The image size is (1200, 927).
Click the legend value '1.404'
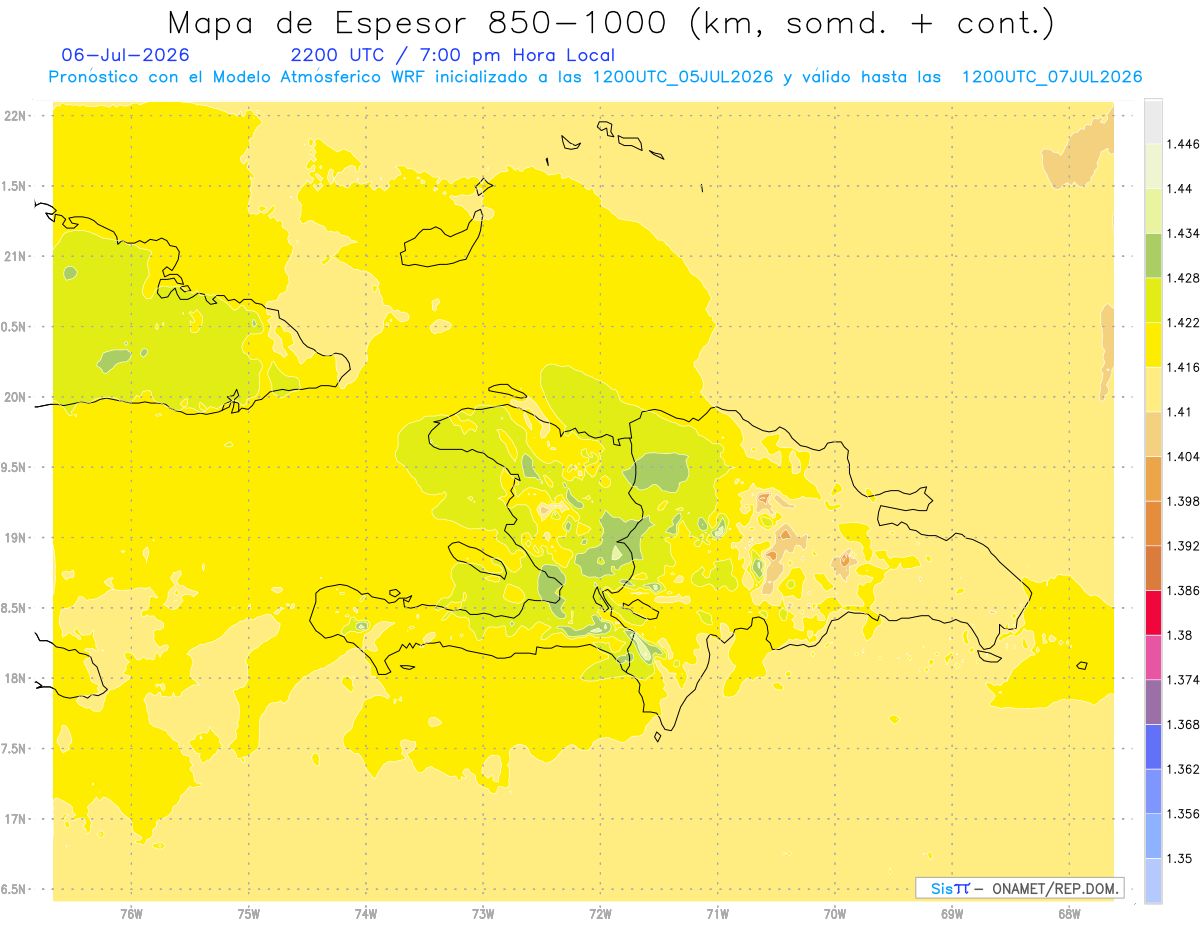point(1183,456)
